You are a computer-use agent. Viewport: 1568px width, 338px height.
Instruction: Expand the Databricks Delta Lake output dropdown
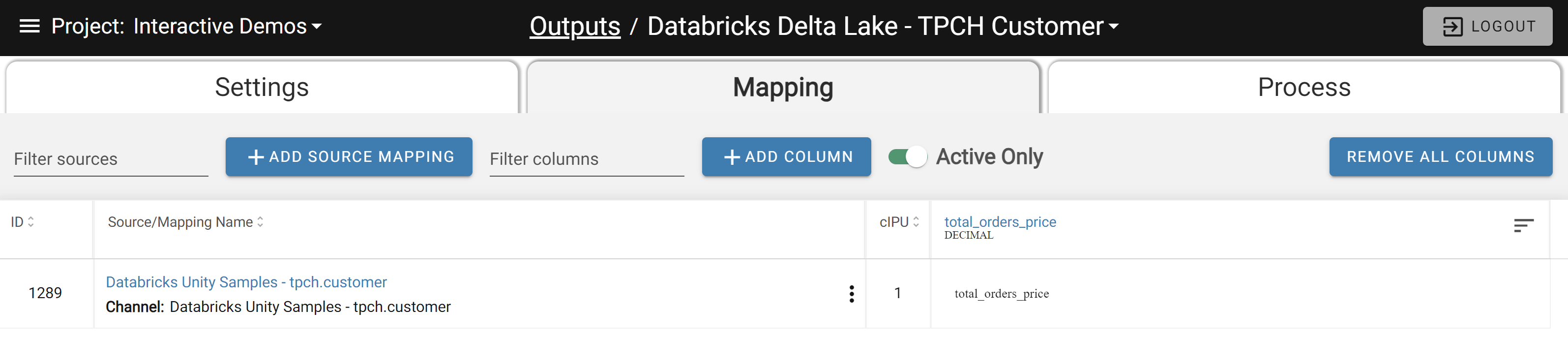coord(883,26)
